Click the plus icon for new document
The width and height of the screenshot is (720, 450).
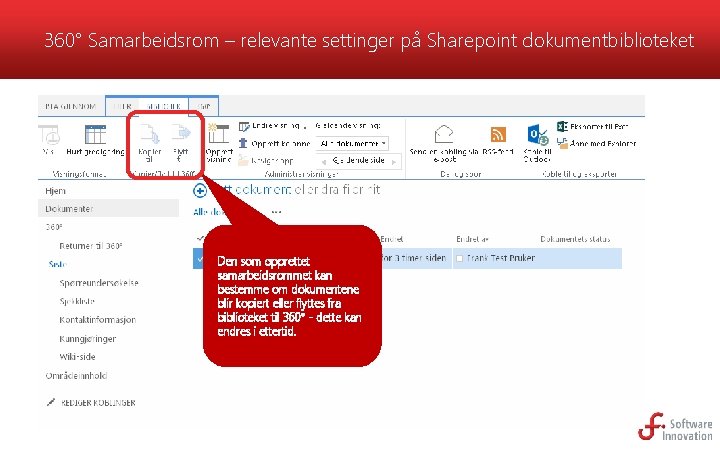[200, 190]
